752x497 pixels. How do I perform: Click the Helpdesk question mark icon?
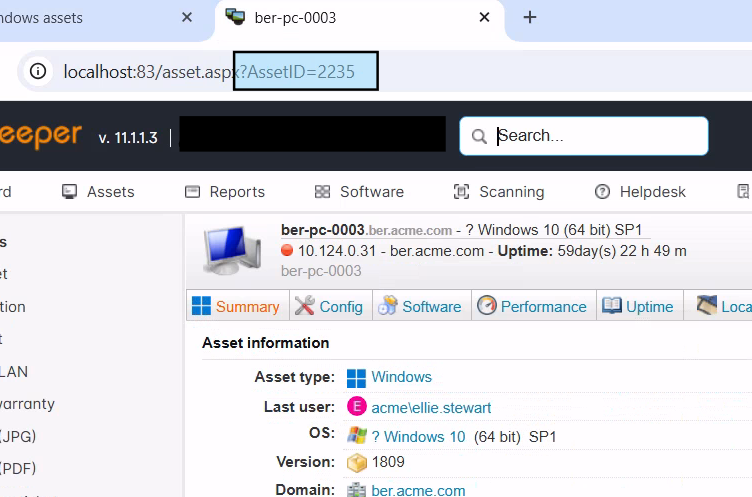point(602,192)
